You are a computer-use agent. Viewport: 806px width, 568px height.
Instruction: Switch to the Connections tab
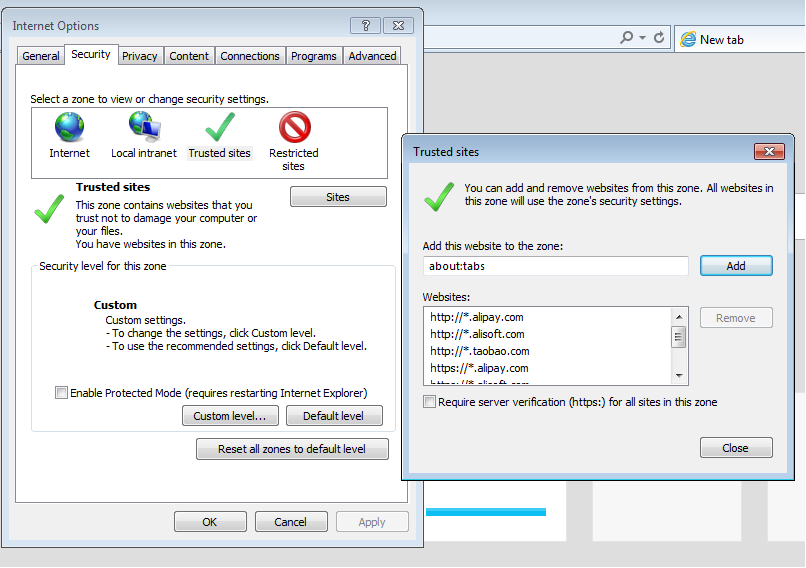pyautogui.click(x=250, y=56)
